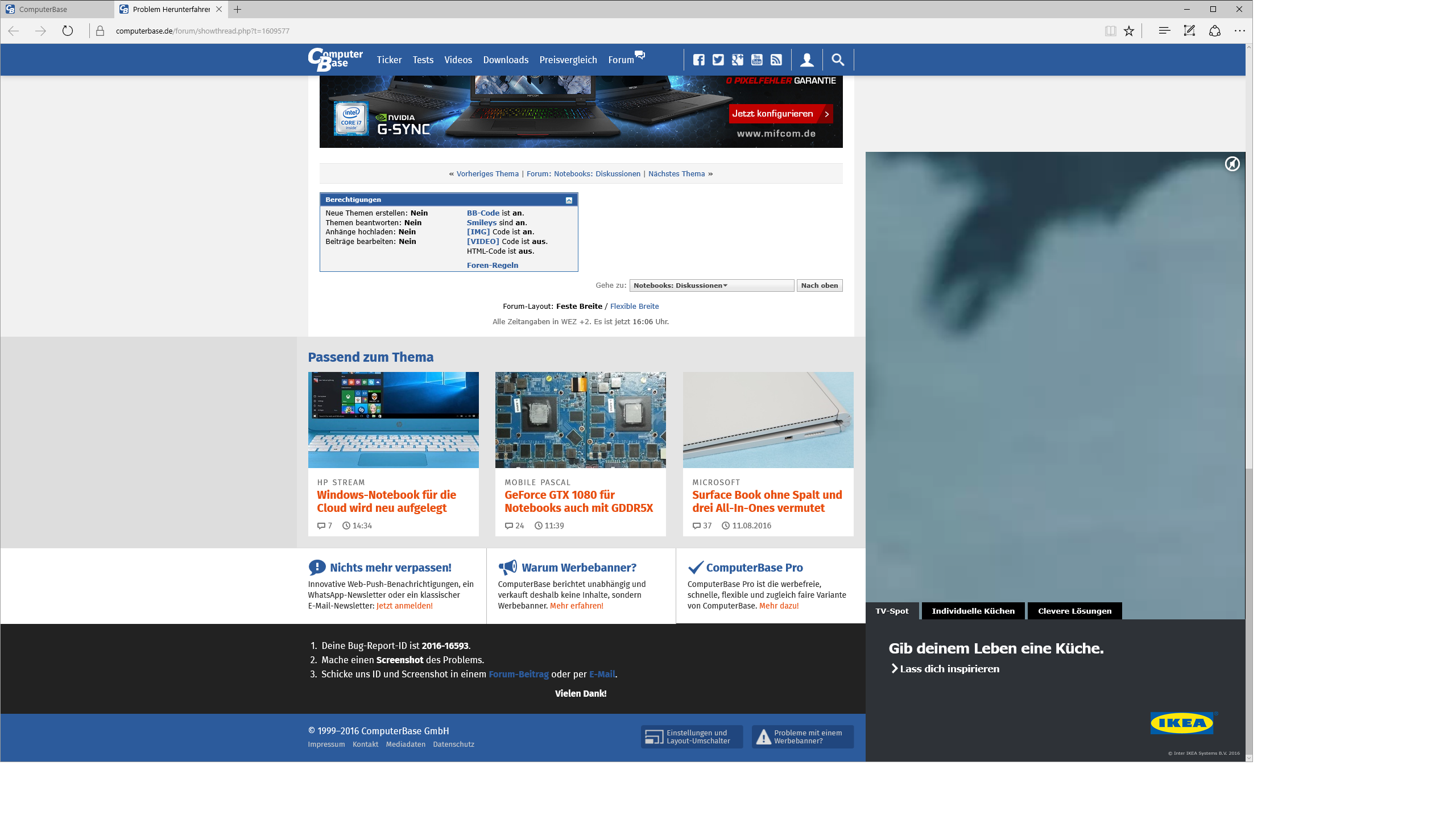This screenshot has width=1456, height=819.
Task: Open the Foren-Regeln link
Action: pyautogui.click(x=492, y=265)
